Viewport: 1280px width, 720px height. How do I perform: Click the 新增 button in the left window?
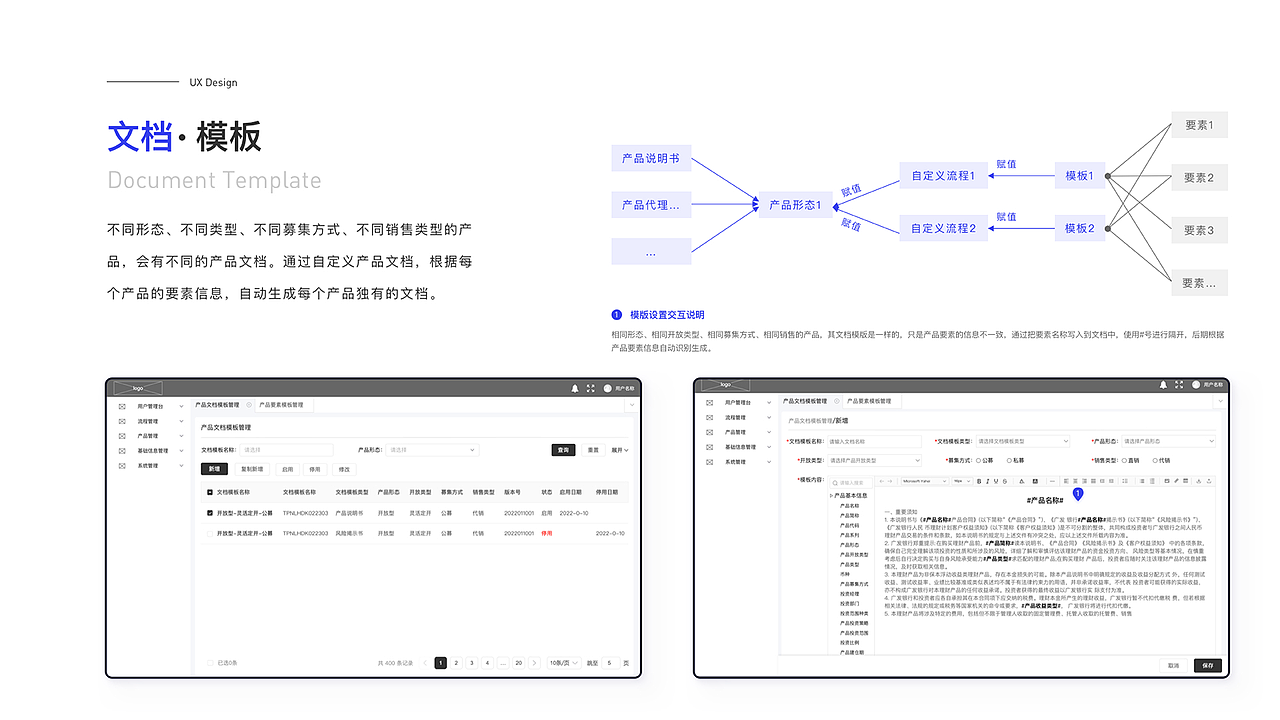pyautogui.click(x=215, y=469)
